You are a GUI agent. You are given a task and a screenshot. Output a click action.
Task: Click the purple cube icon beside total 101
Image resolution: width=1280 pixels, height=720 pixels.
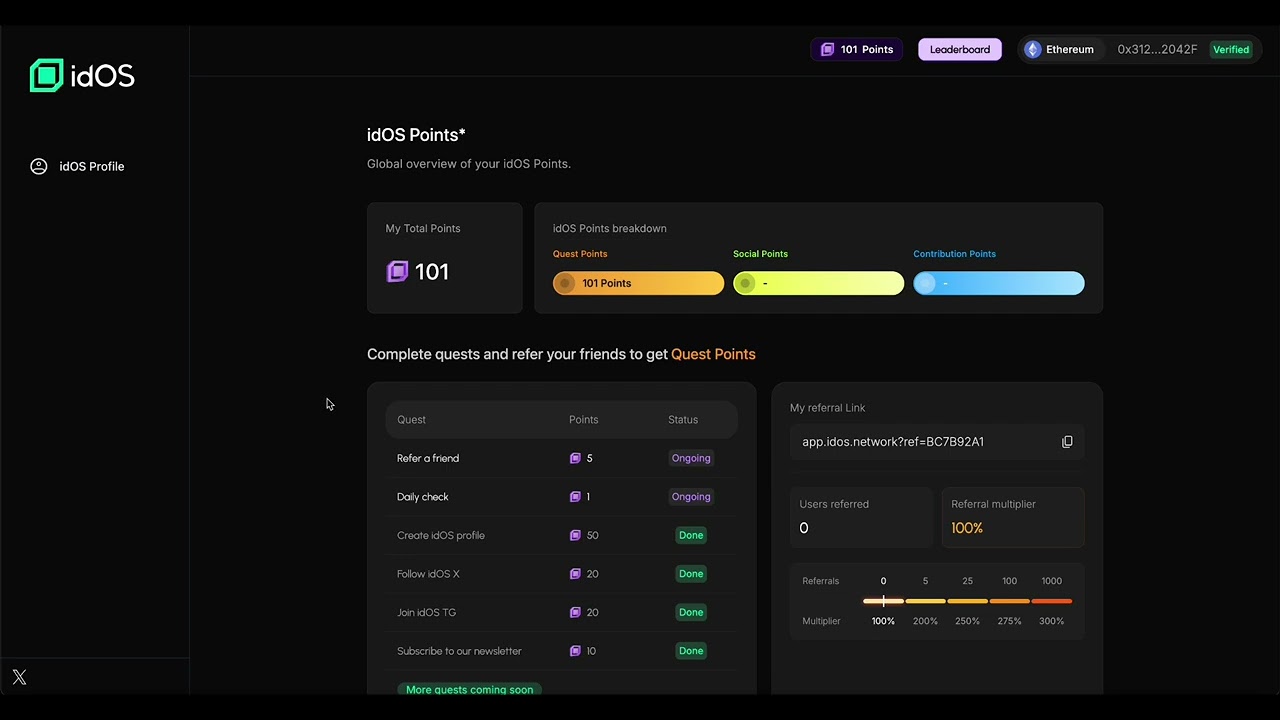[397, 271]
